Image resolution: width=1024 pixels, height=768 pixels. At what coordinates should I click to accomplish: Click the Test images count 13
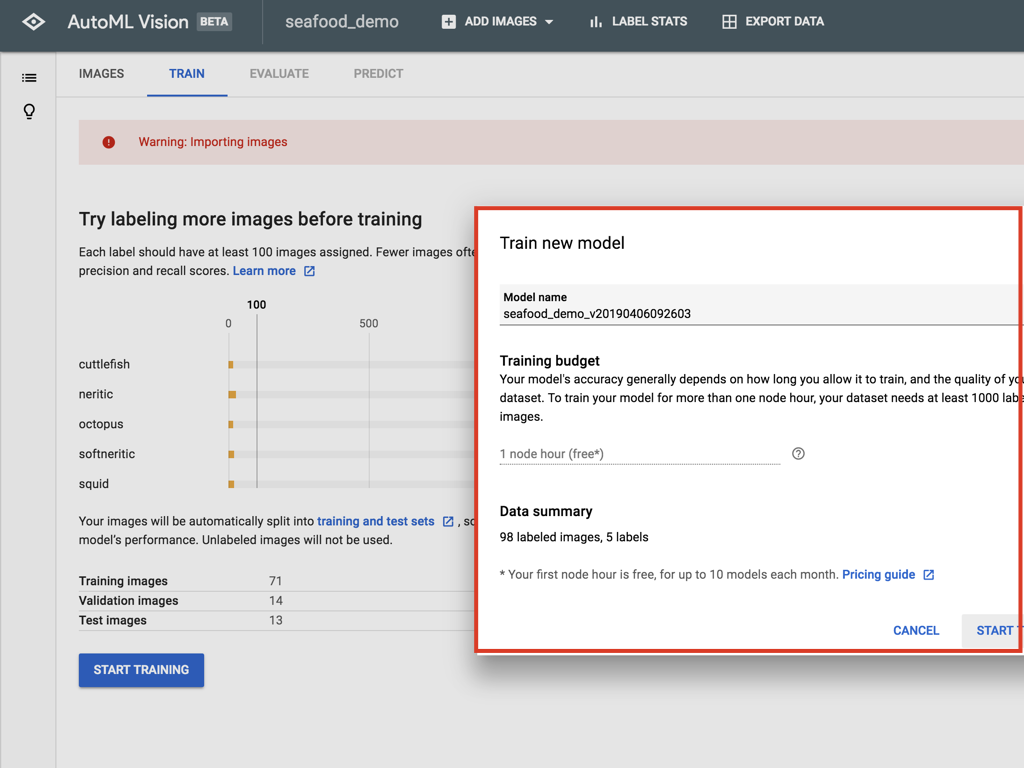pos(276,620)
